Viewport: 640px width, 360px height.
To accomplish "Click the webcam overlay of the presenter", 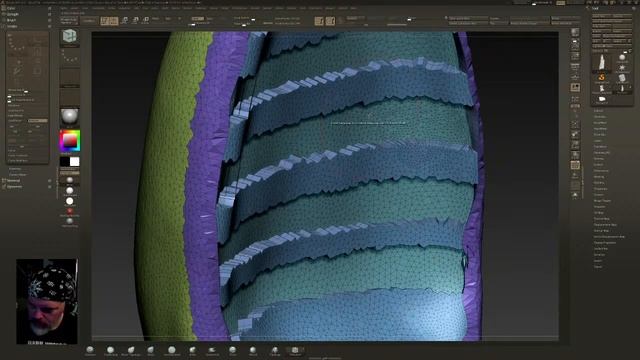I will point(47,301).
